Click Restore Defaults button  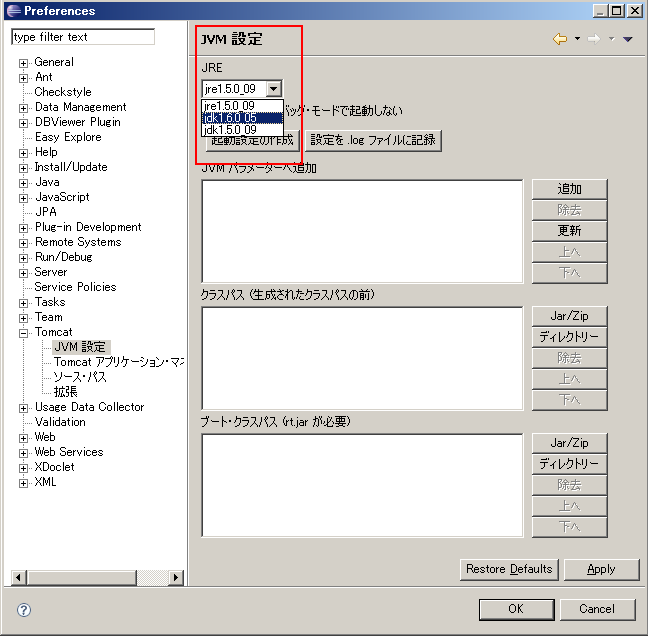[509, 569]
